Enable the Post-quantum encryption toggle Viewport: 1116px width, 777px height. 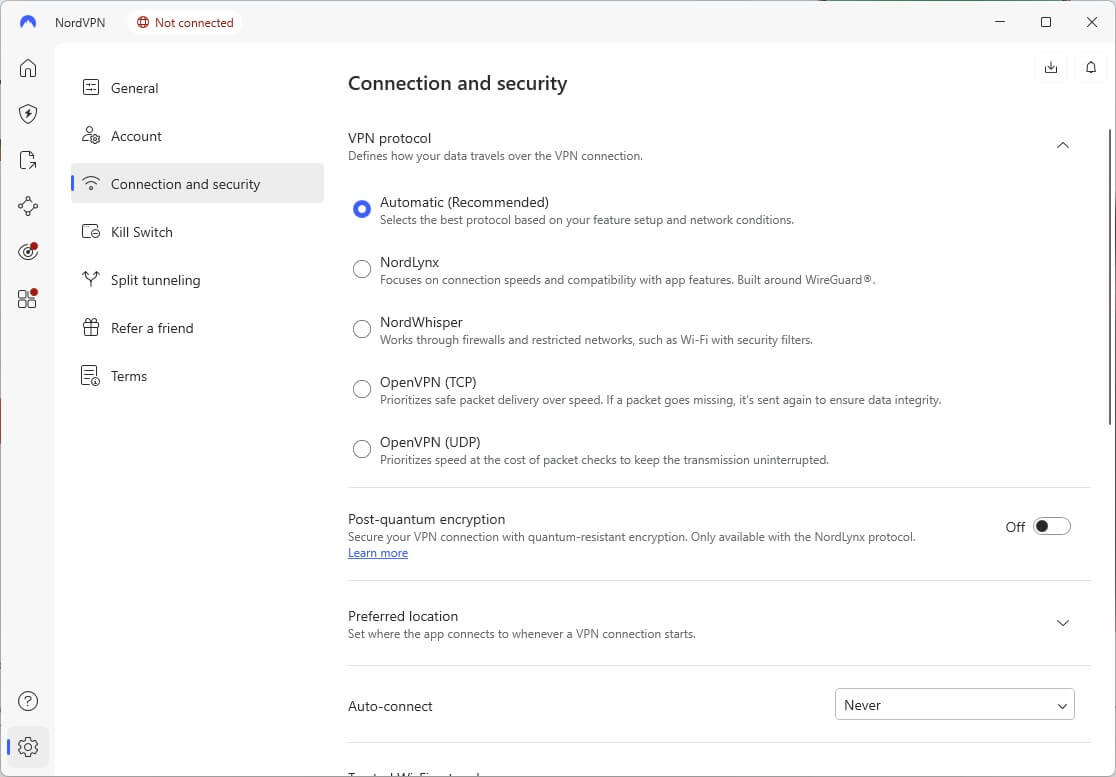(1052, 527)
